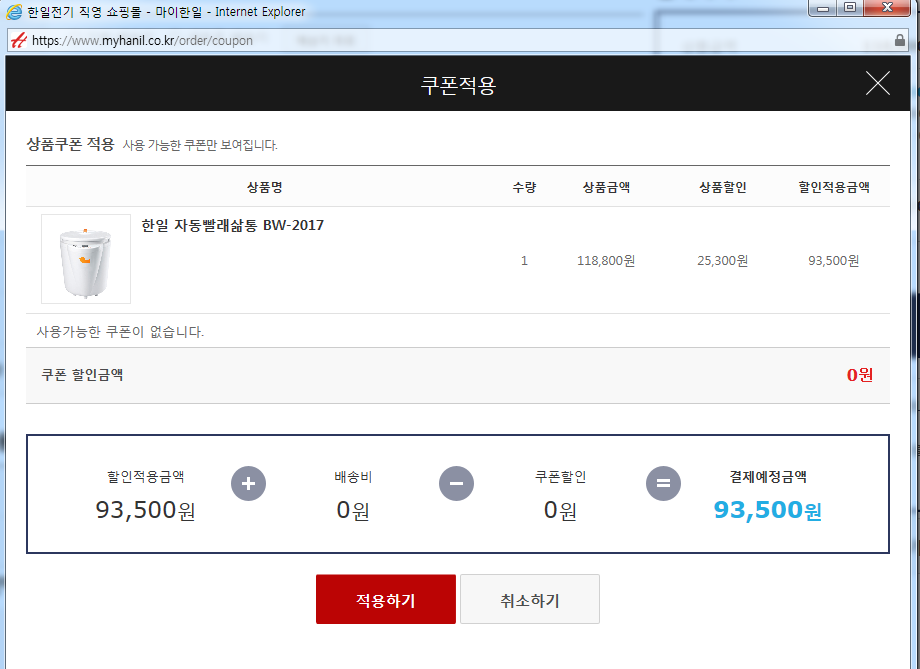Click the 쿠폰 할인금액 label
The width and height of the screenshot is (920, 669).
[82, 375]
